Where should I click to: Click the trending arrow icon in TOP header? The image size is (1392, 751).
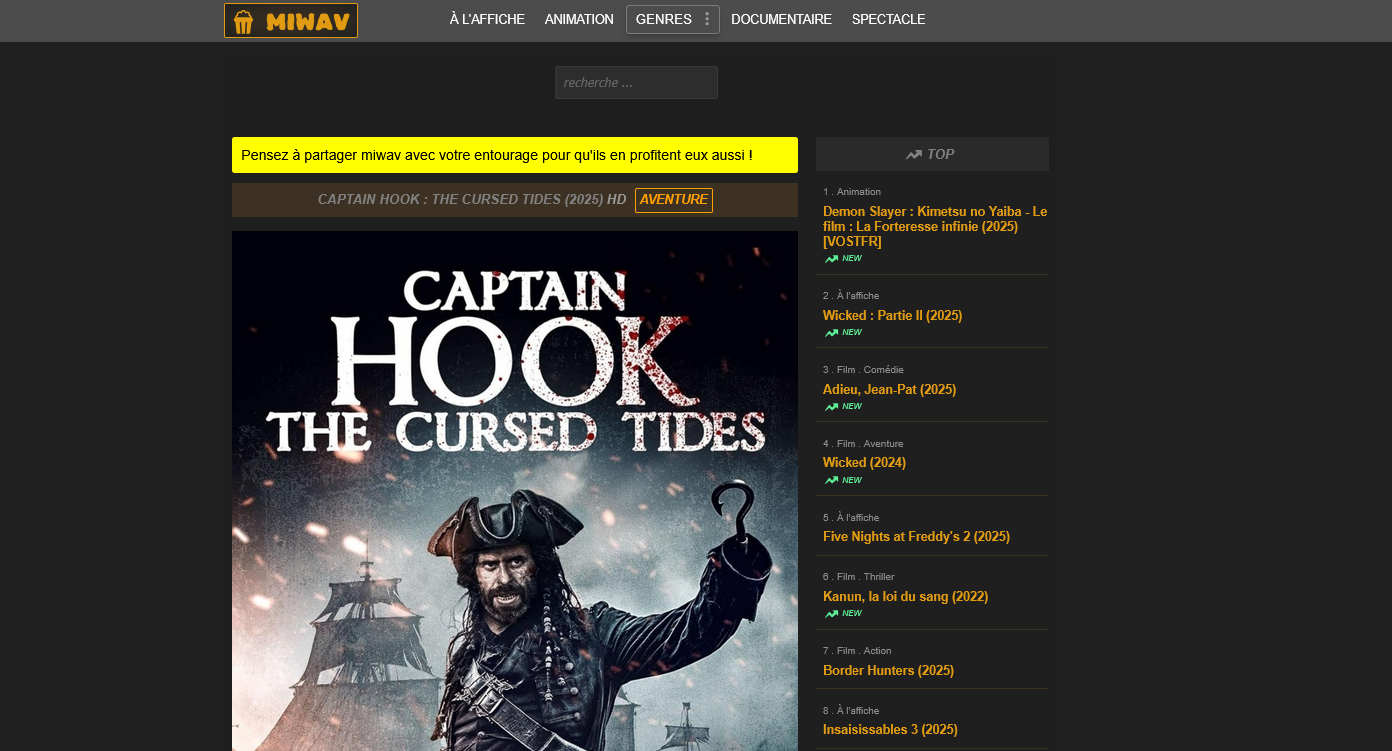[x=912, y=154]
